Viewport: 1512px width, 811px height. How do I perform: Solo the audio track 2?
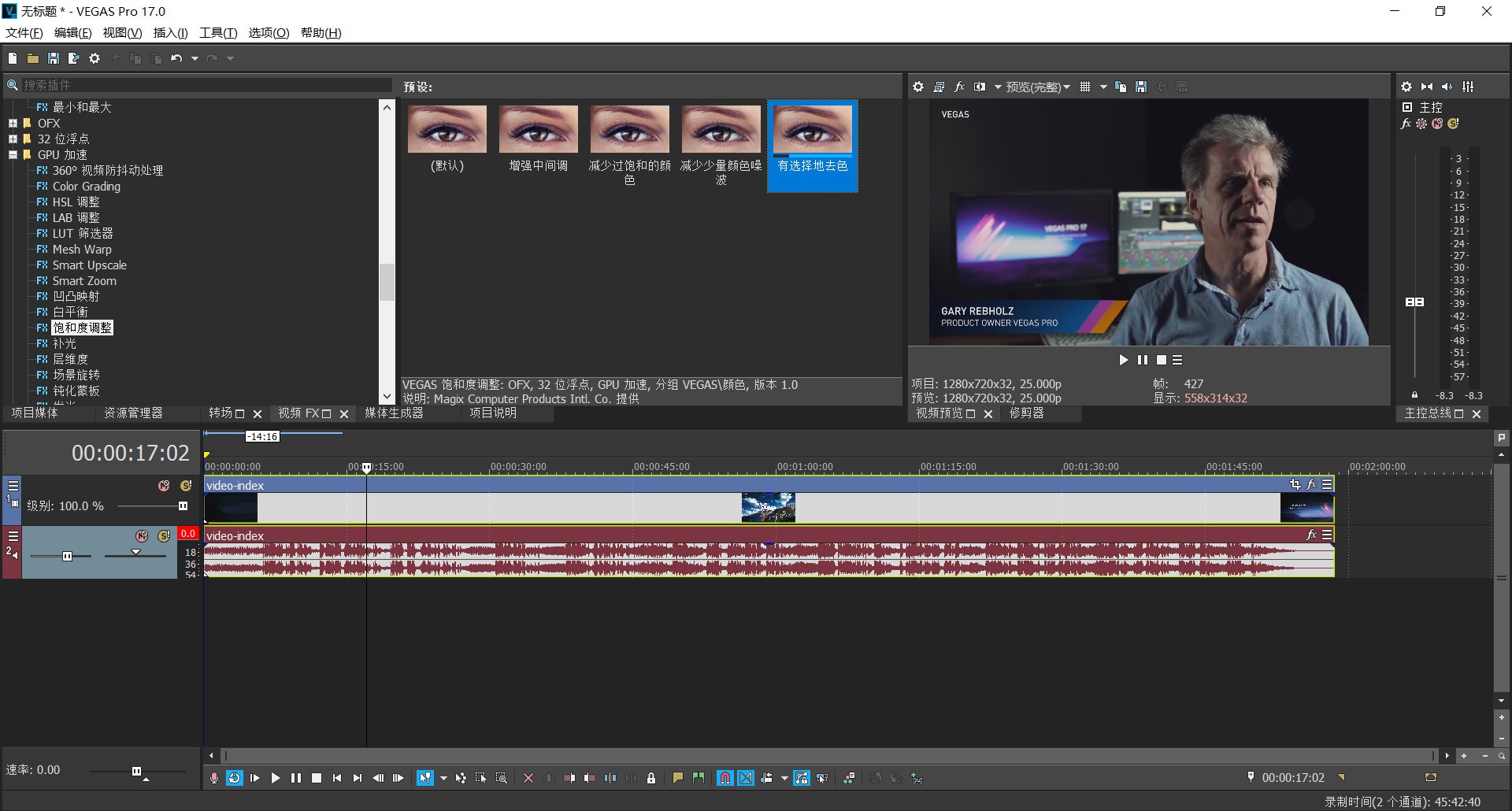pyautogui.click(x=164, y=536)
